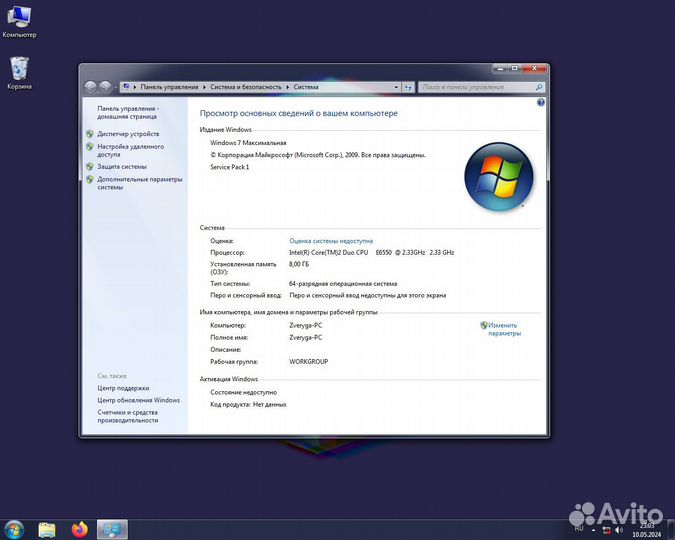The height and width of the screenshot is (540, 675).
Task: Close the System window
Action: (x=534, y=68)
